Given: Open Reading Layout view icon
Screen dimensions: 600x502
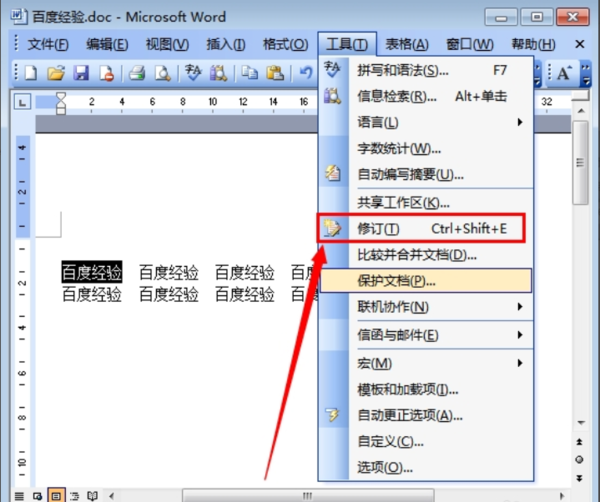Looking at the screenshot, I should click(x=92, y=496).
